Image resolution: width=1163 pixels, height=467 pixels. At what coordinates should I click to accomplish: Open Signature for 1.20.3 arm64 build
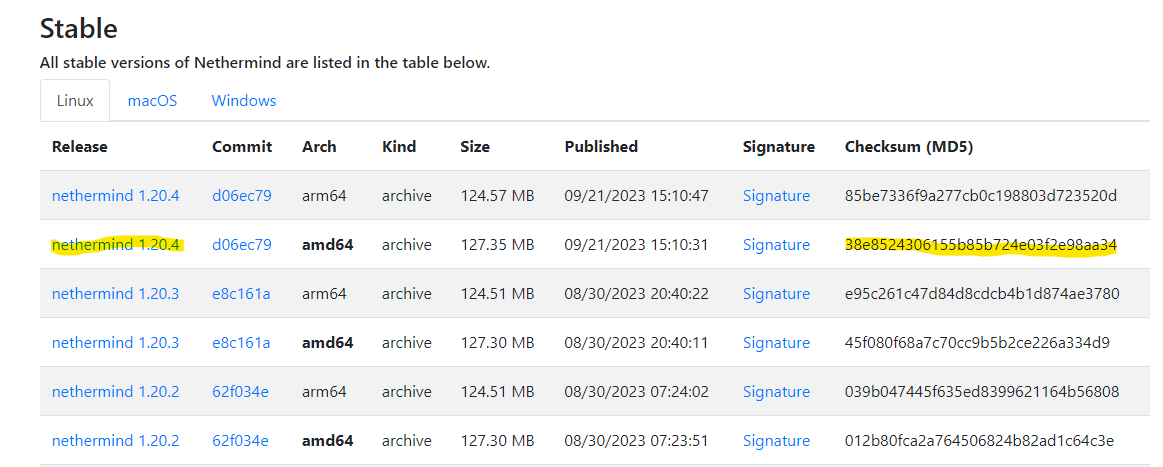pos(776,294)
